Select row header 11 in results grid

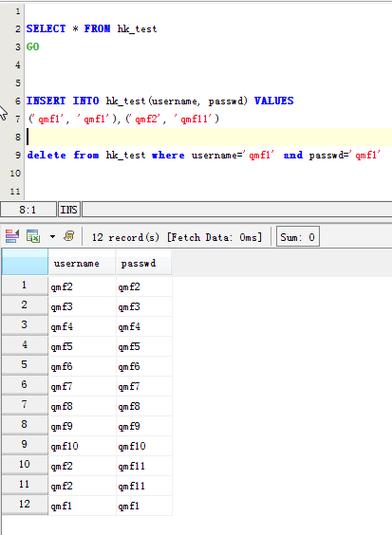pyautogui.click(x=25, y=485)
